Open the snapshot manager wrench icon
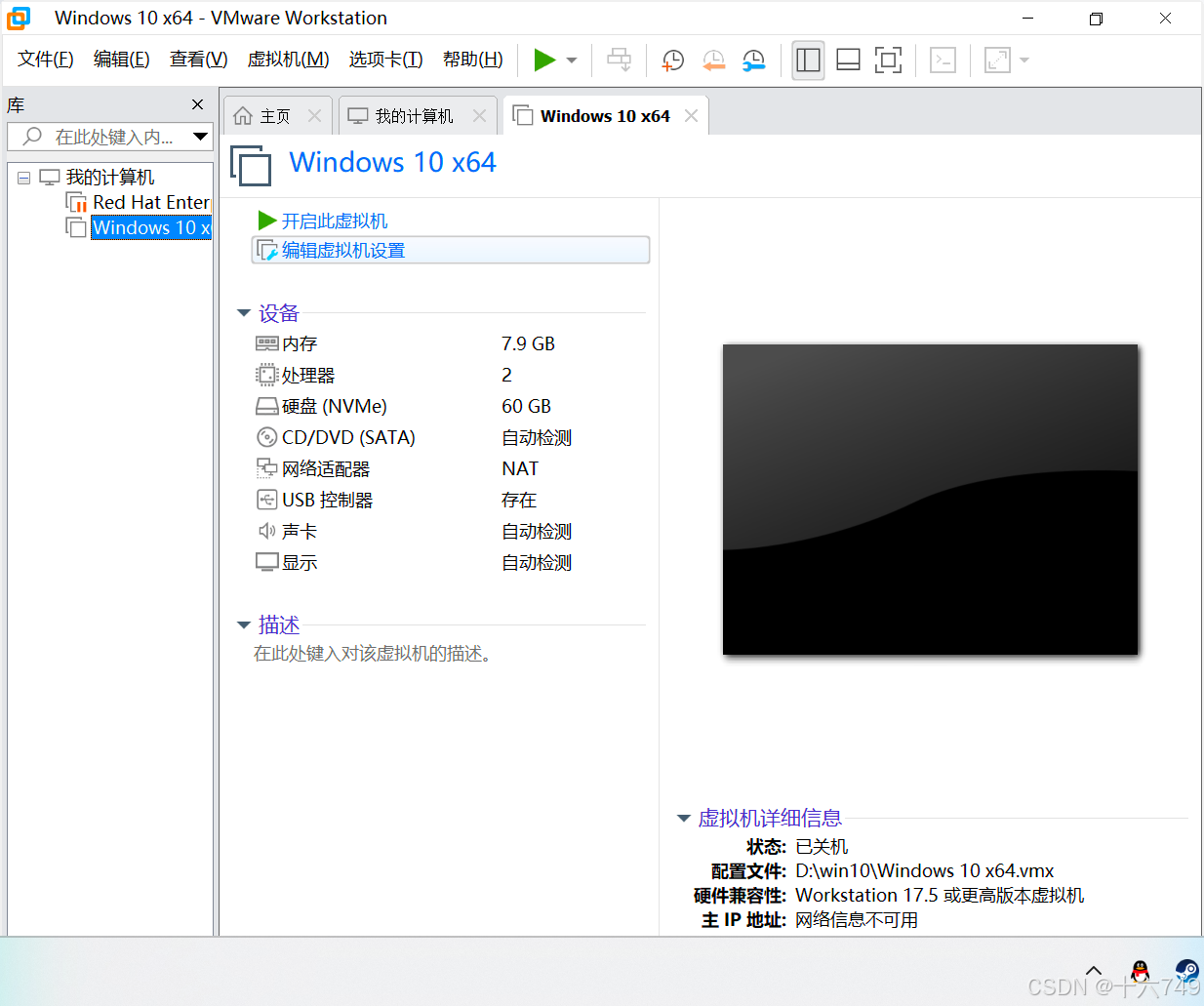 coord(753,60)
